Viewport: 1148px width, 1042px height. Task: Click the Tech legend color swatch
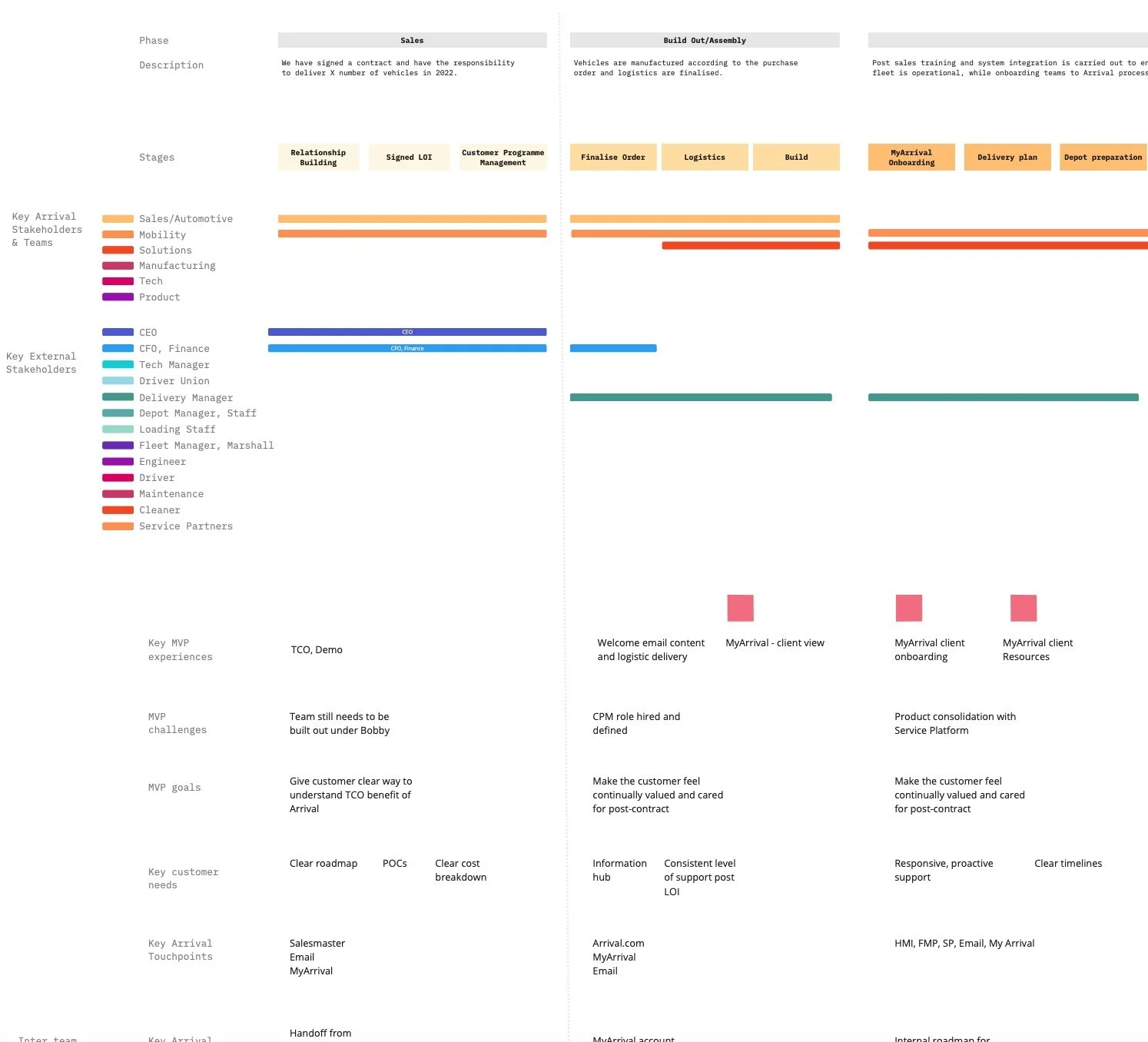[x=118, y=281]
